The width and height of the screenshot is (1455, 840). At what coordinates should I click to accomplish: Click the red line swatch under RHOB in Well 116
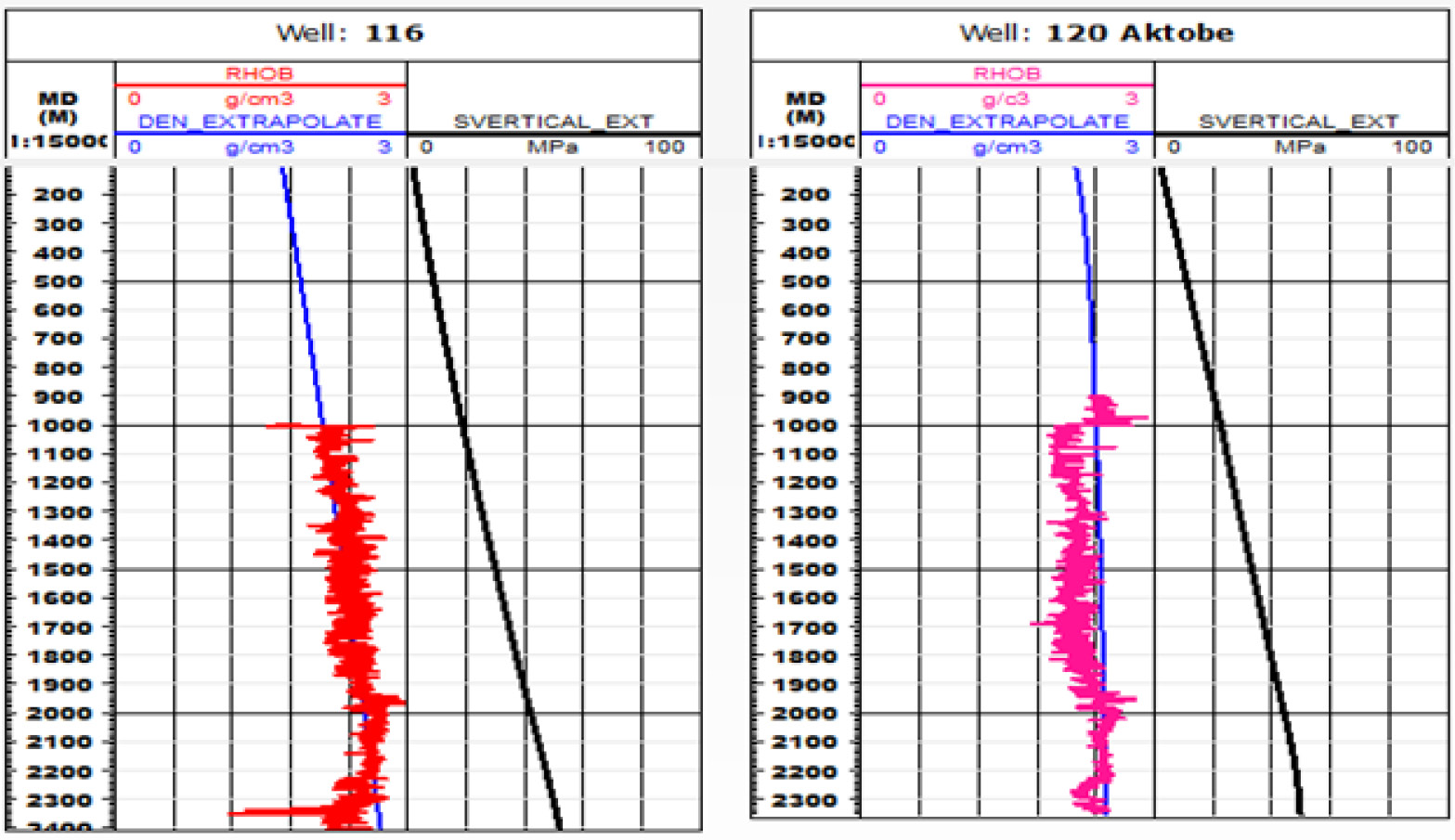(260, 85)
